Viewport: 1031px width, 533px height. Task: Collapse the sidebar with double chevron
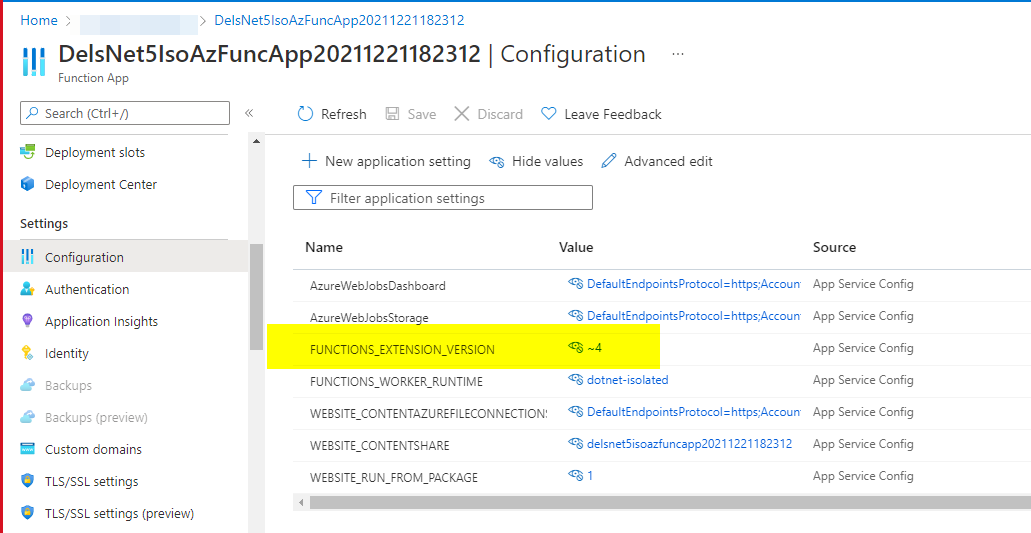point(249,113)
